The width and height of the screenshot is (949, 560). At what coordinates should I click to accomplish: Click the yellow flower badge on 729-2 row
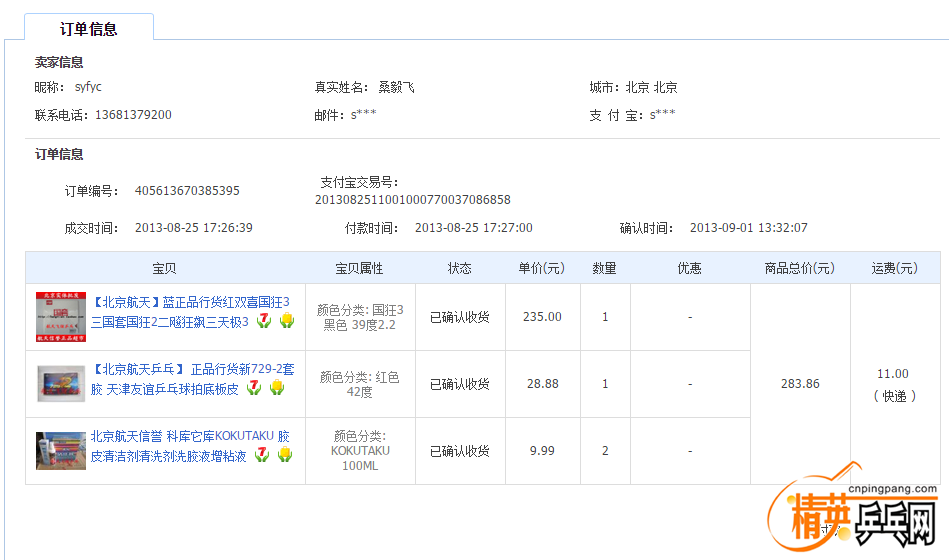(277, 387)
